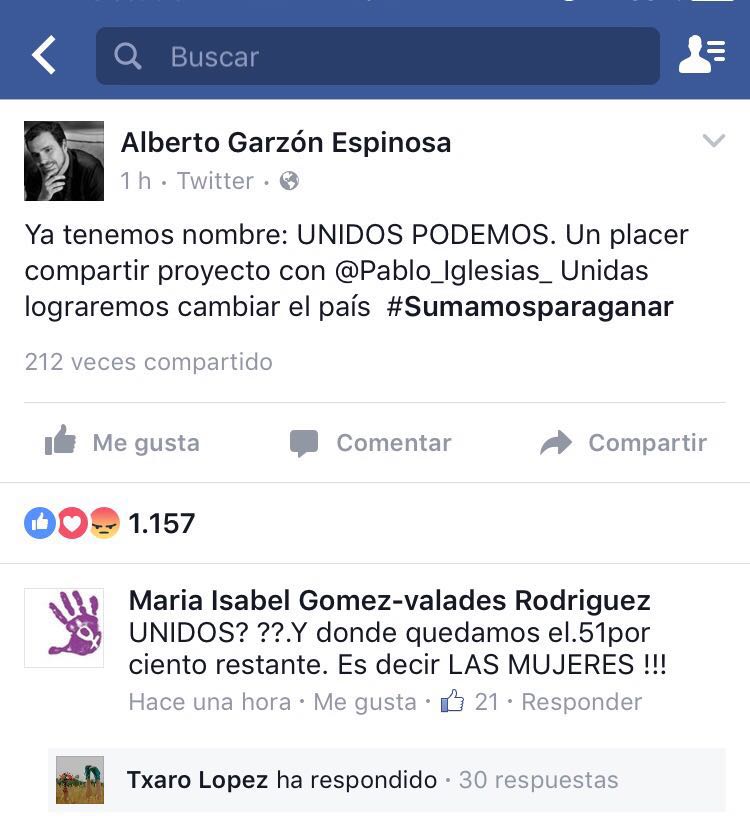Open Alberto Garzón Espinosa profile name
750x826 pixels.
[x=286, y=142]
